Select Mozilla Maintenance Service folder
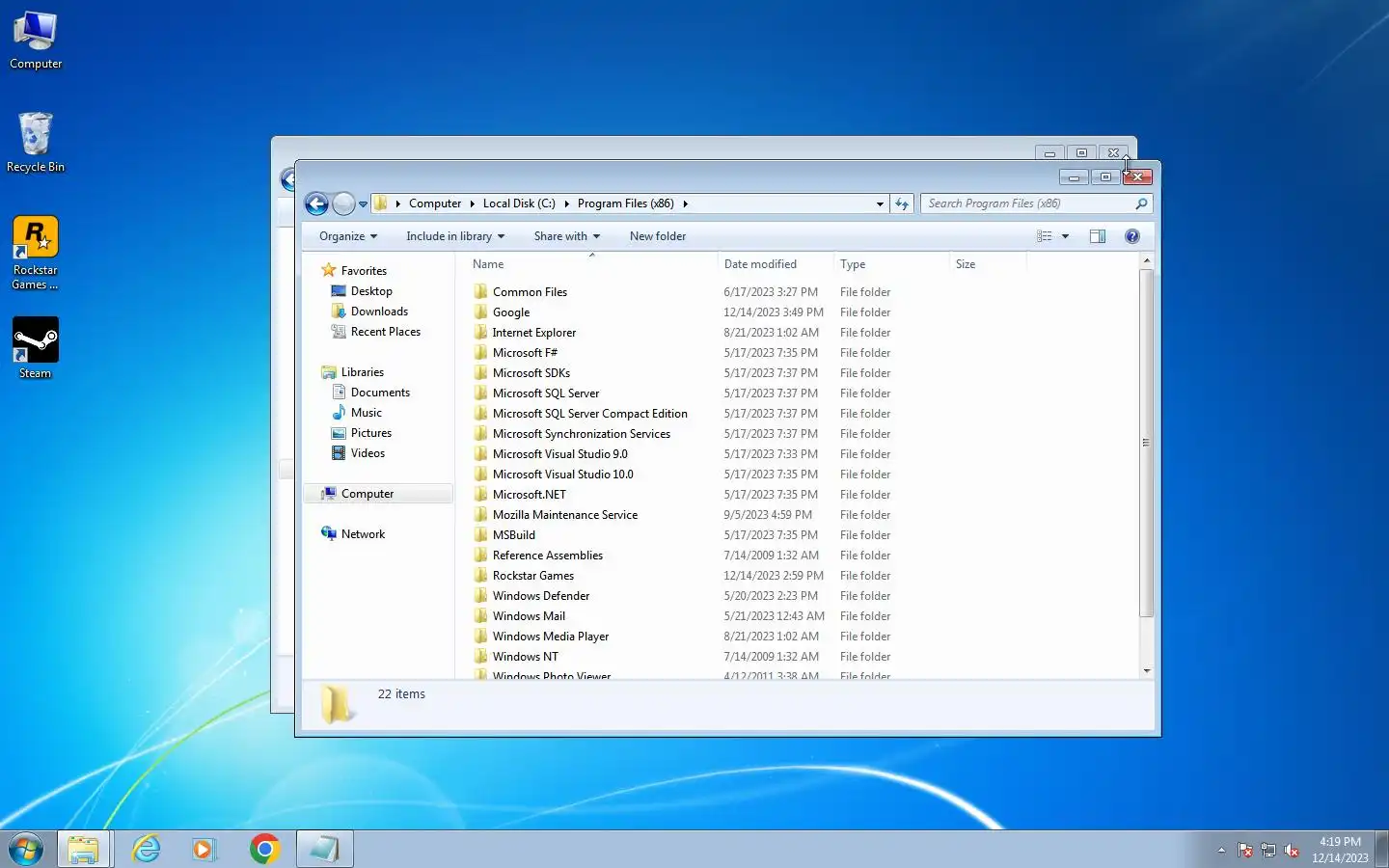The height and width of the screenshot is (868, 1389). [x=564, y=515]
